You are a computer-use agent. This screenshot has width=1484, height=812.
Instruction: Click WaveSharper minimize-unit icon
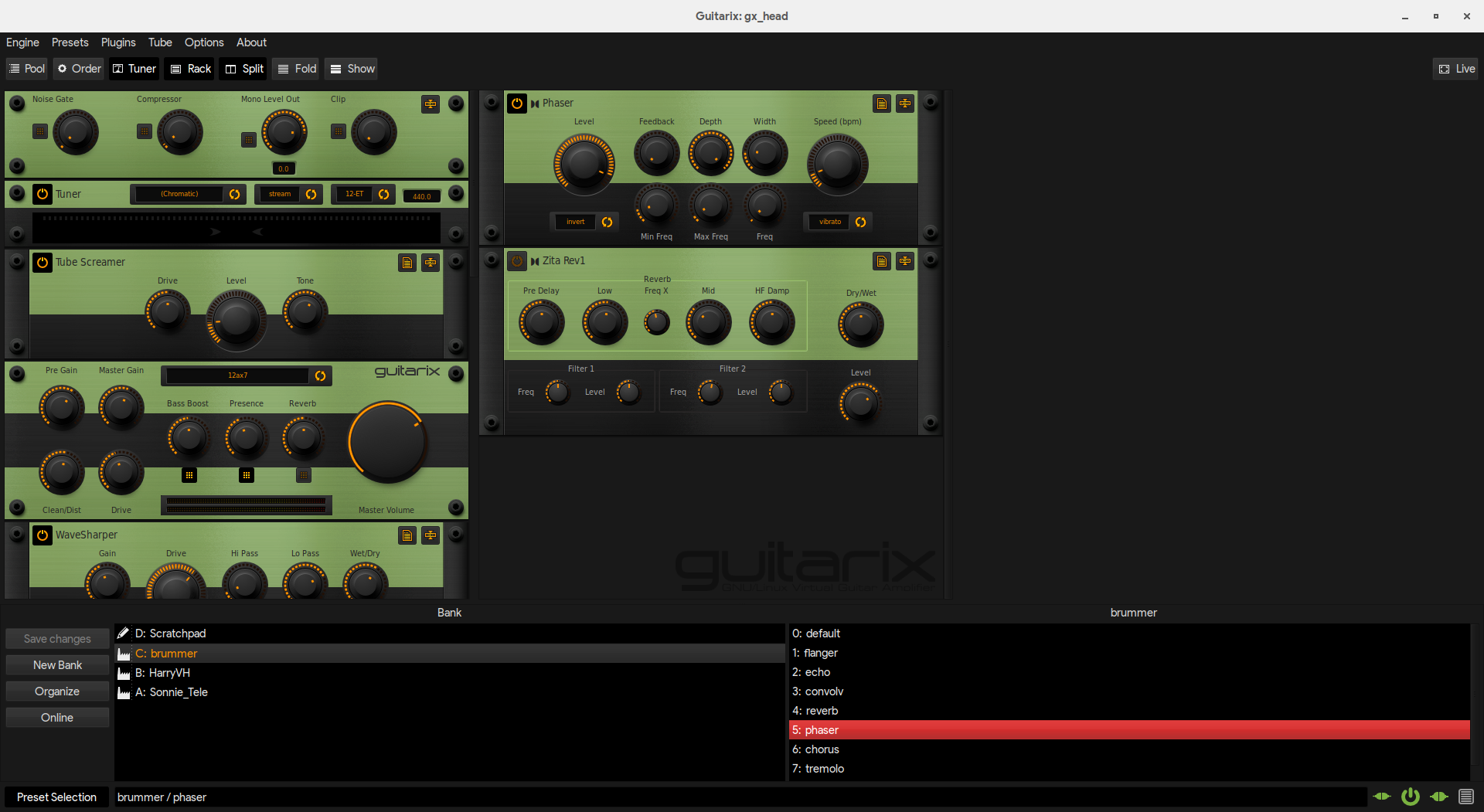(x=431, y=535)
